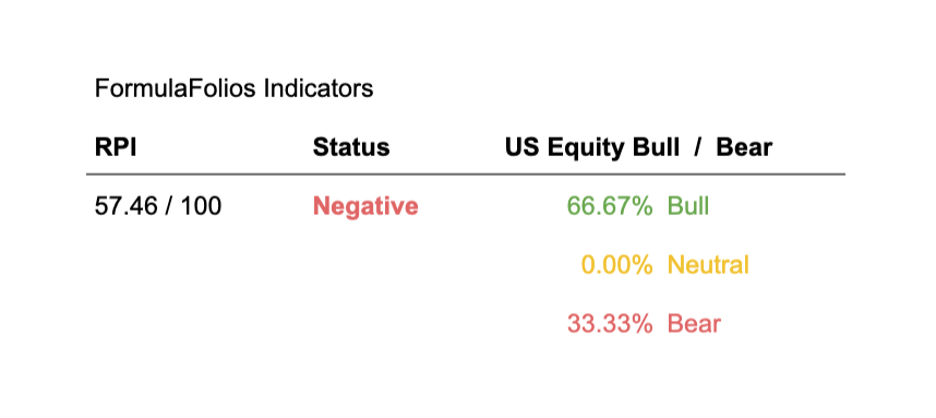936x418 pixels.
Task: Select the Status column header
Action: click(351, 148)
